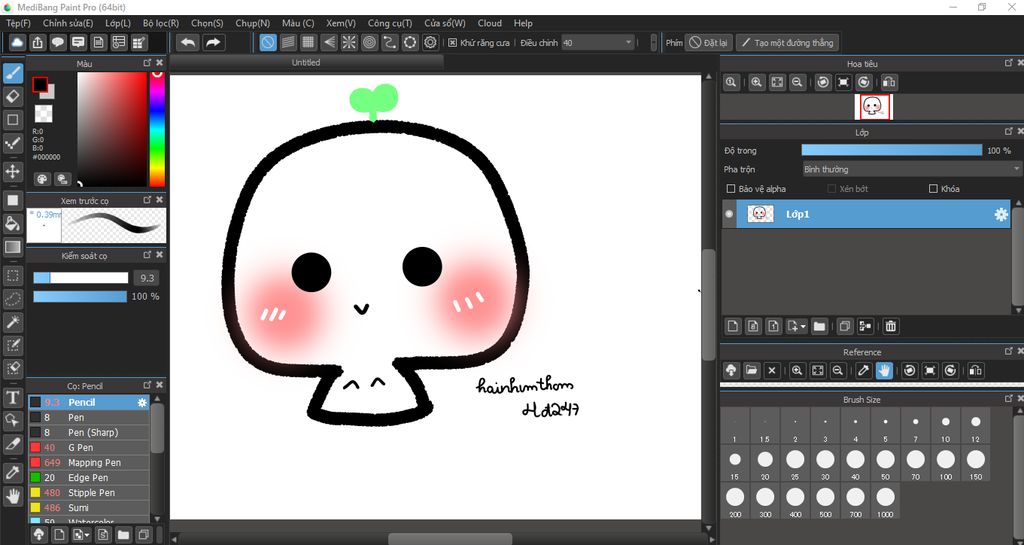This screenshot has width=1024, height=545.
Task: Select the Text tool
Action: point(13,397)
